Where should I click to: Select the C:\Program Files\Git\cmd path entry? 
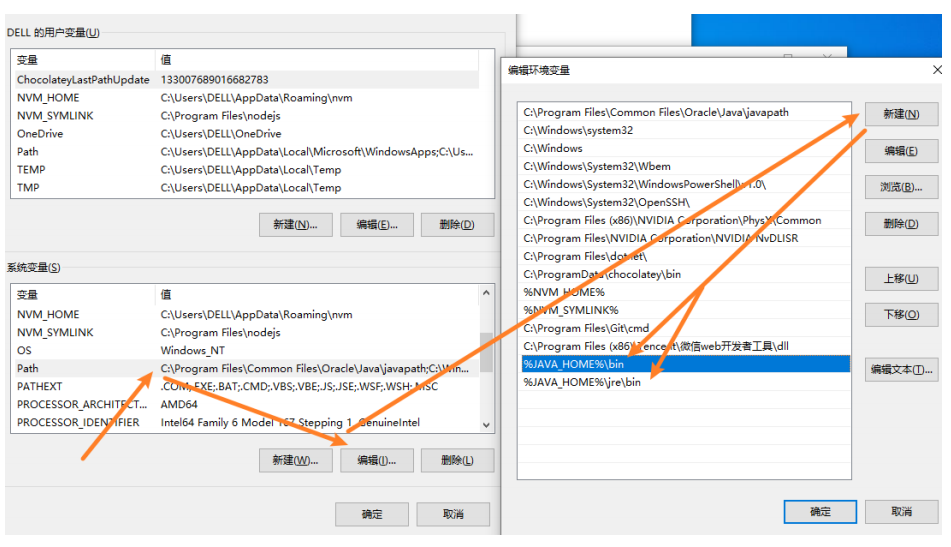click(x=586, y=329)
